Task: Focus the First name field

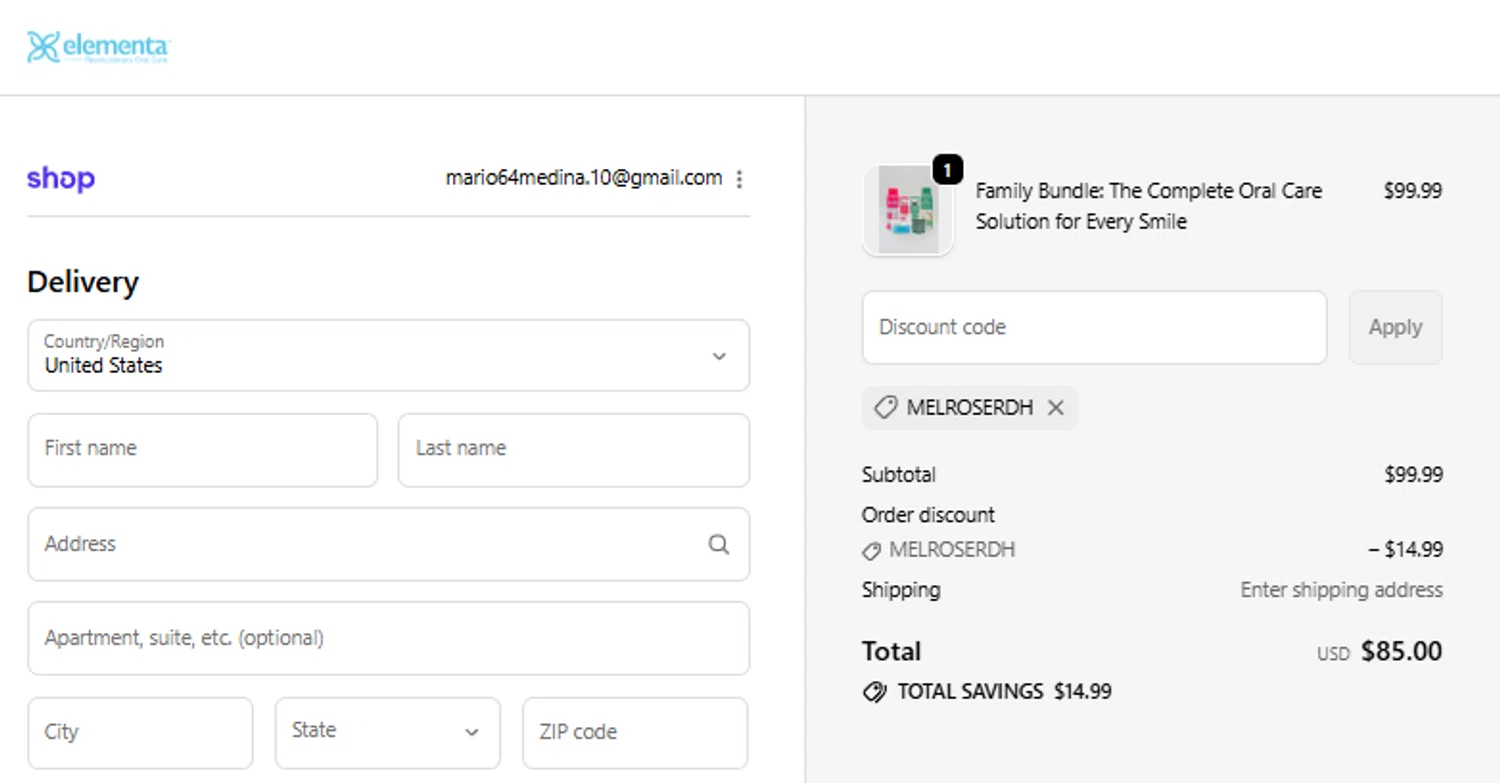Action: [x=202, y=450]
